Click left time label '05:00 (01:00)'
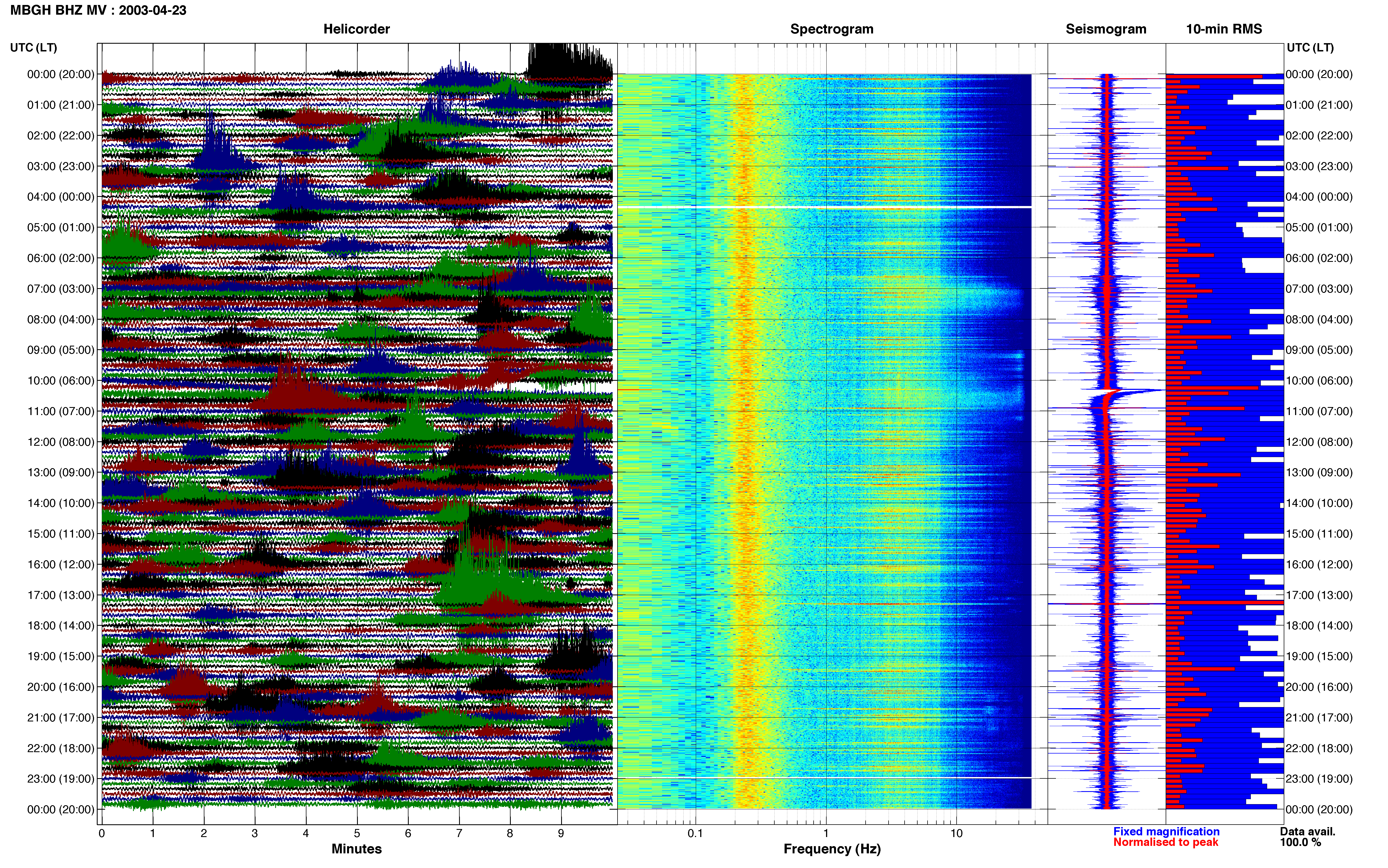Viewport: 1388px width, 868px height. pos(60,227)
